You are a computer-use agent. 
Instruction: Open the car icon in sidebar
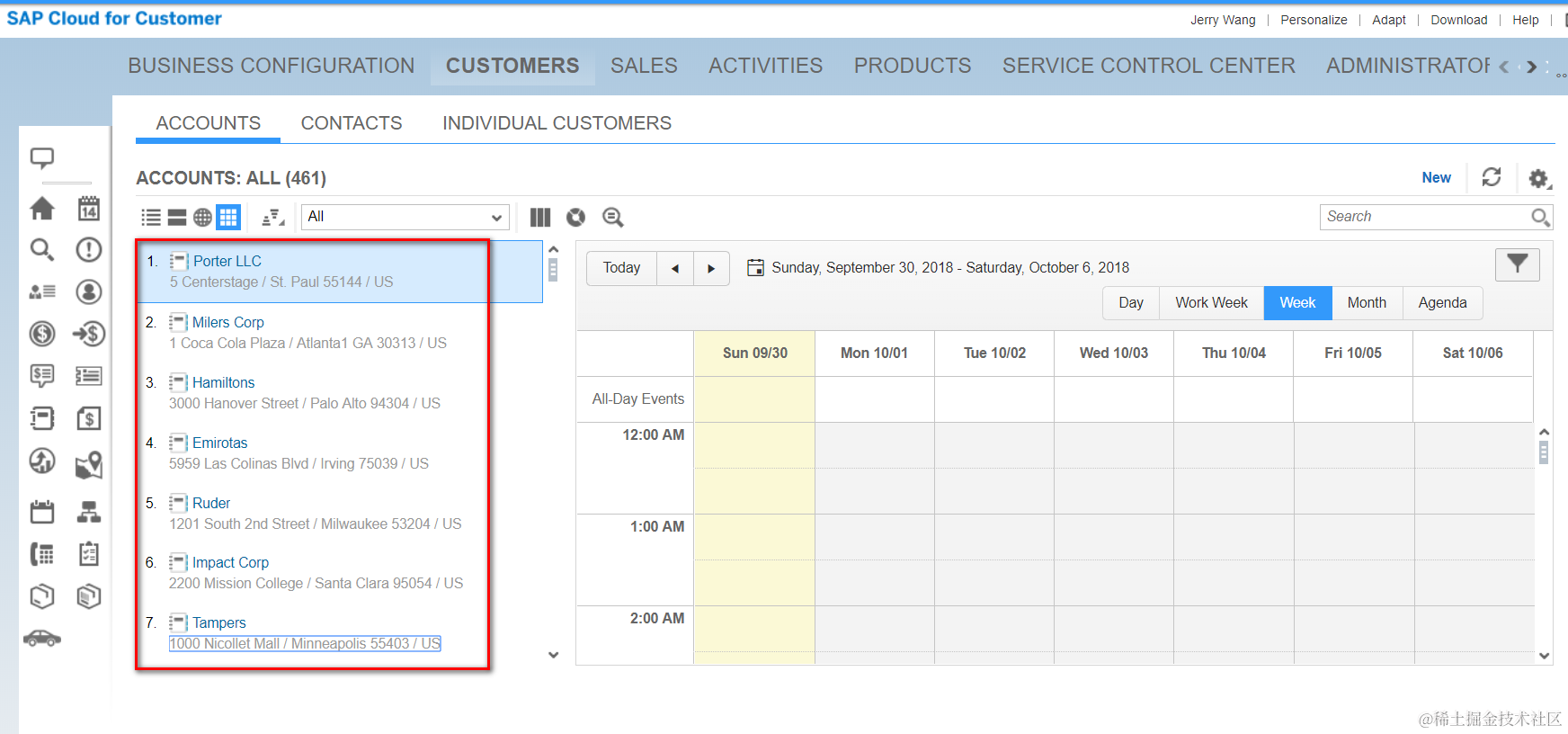(42, 639)
